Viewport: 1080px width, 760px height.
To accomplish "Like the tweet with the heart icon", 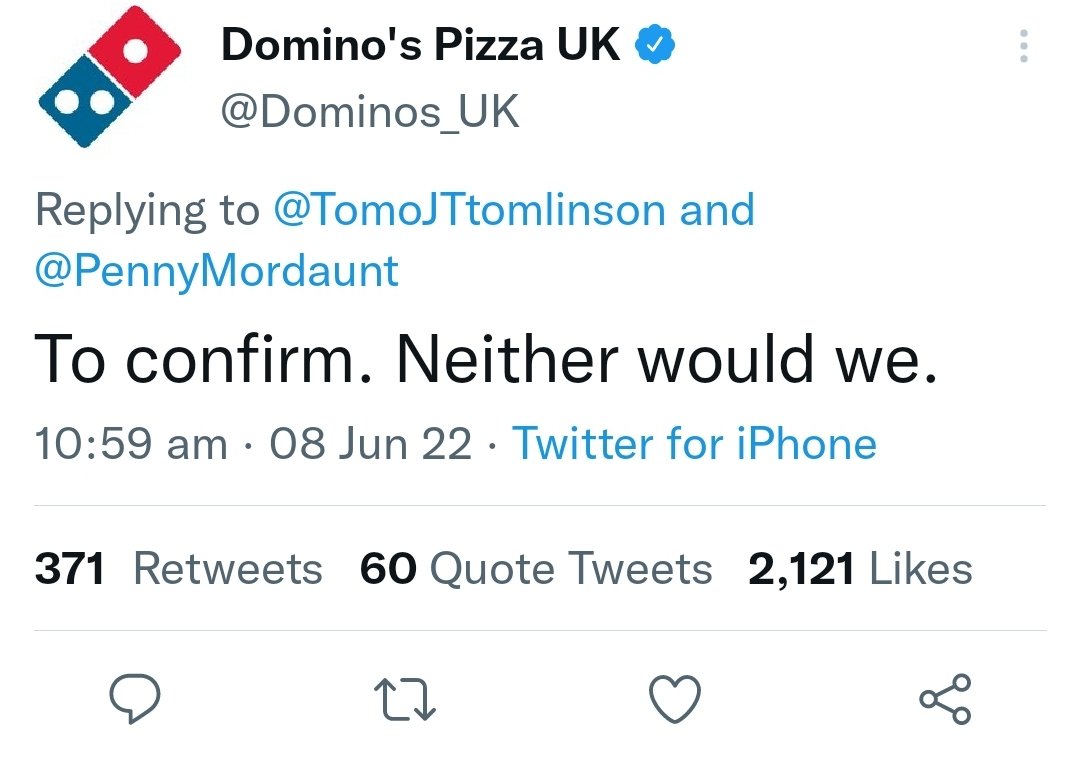I will 675,699.
